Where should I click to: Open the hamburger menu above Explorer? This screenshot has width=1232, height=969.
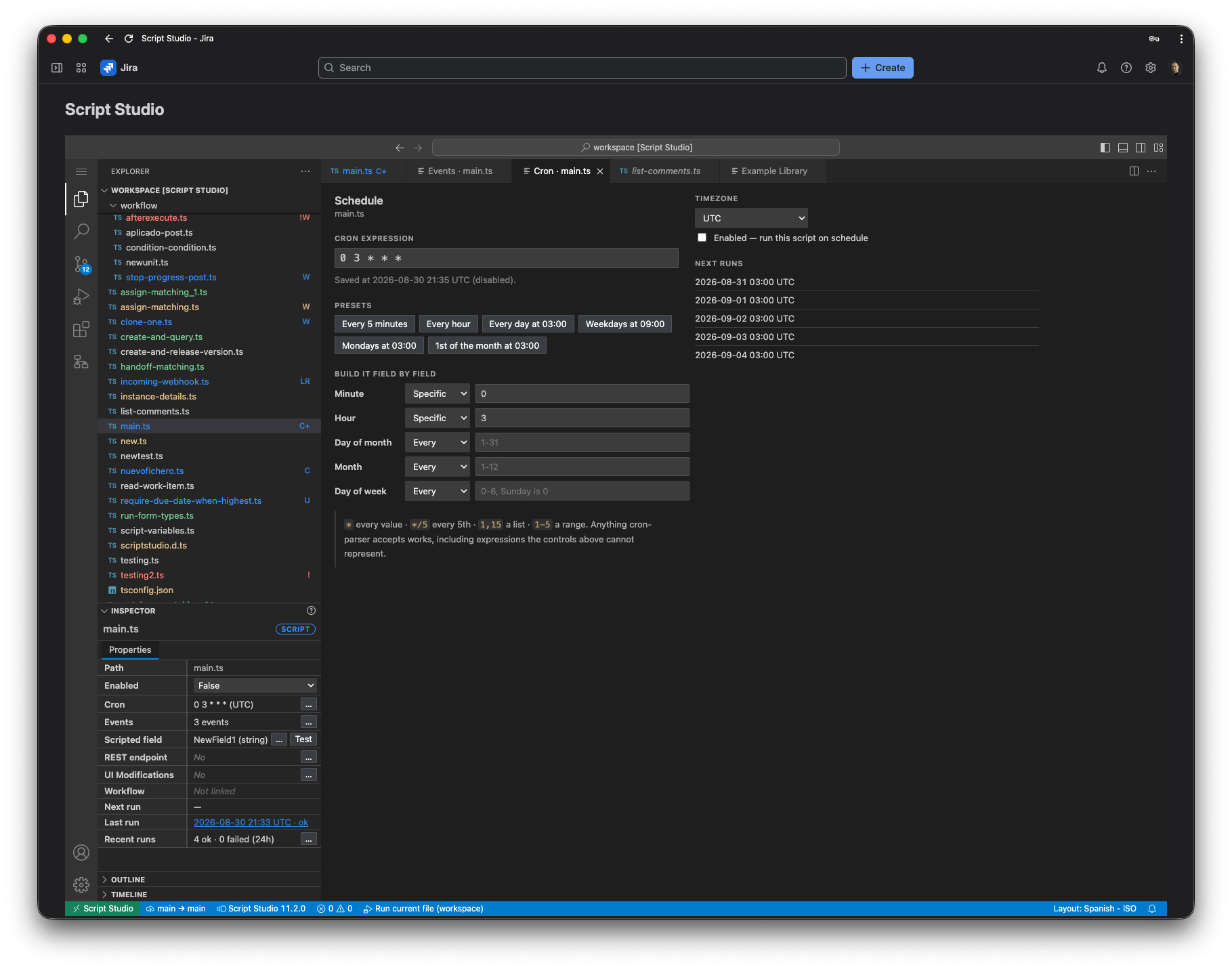point(81,171)
